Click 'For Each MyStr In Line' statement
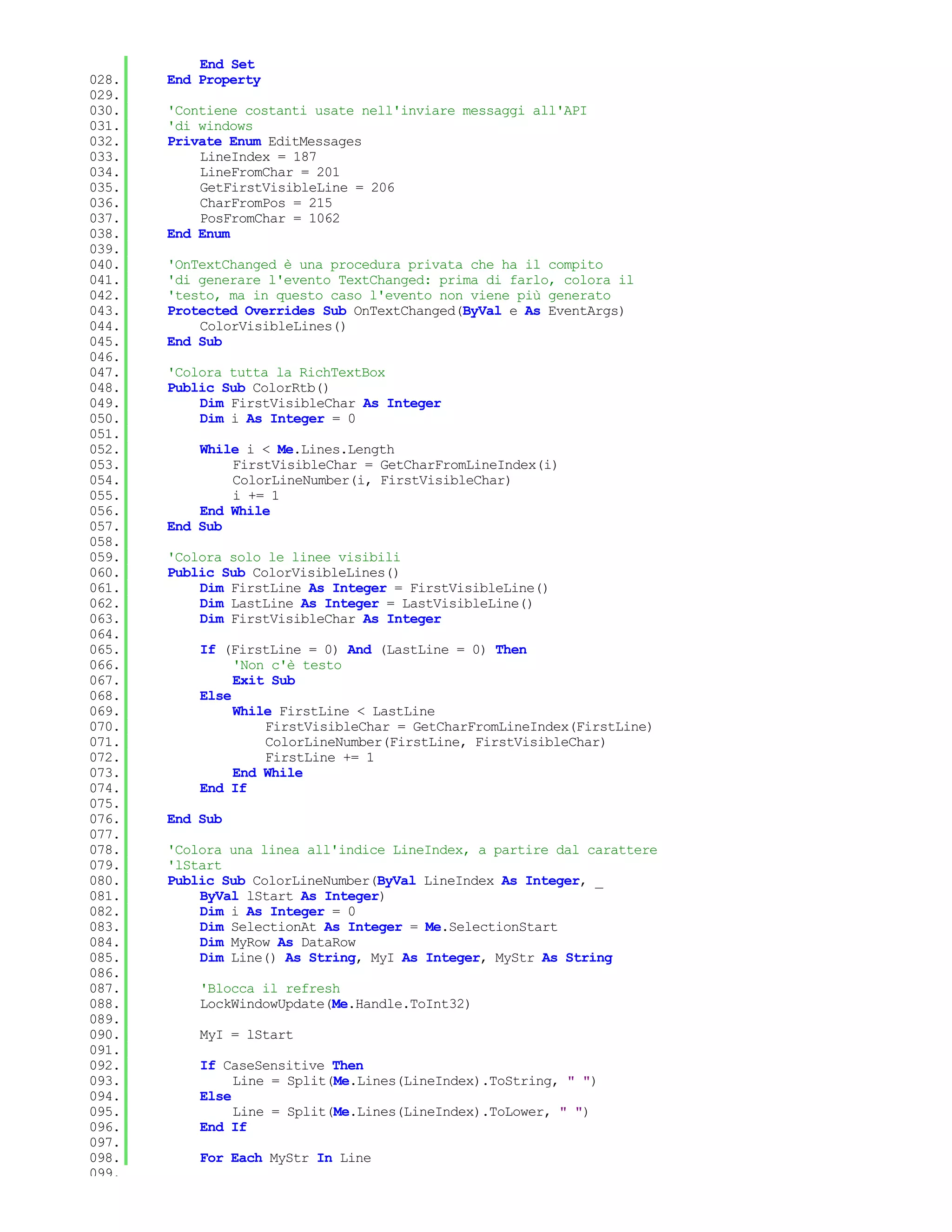This screenshot has height=1232, width=952. coord(285,1158)
